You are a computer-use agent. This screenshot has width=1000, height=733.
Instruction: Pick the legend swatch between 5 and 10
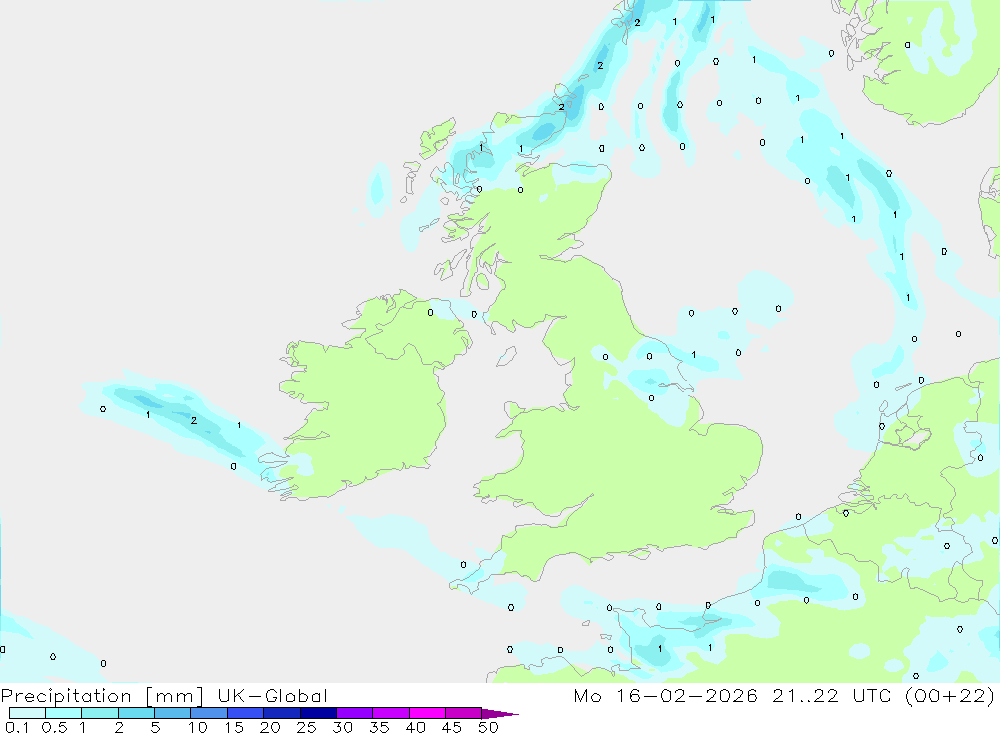[x=172, y=713]
